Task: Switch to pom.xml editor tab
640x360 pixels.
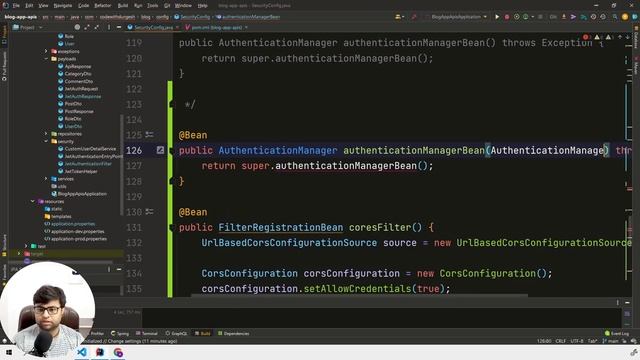Action: (216, 27)
